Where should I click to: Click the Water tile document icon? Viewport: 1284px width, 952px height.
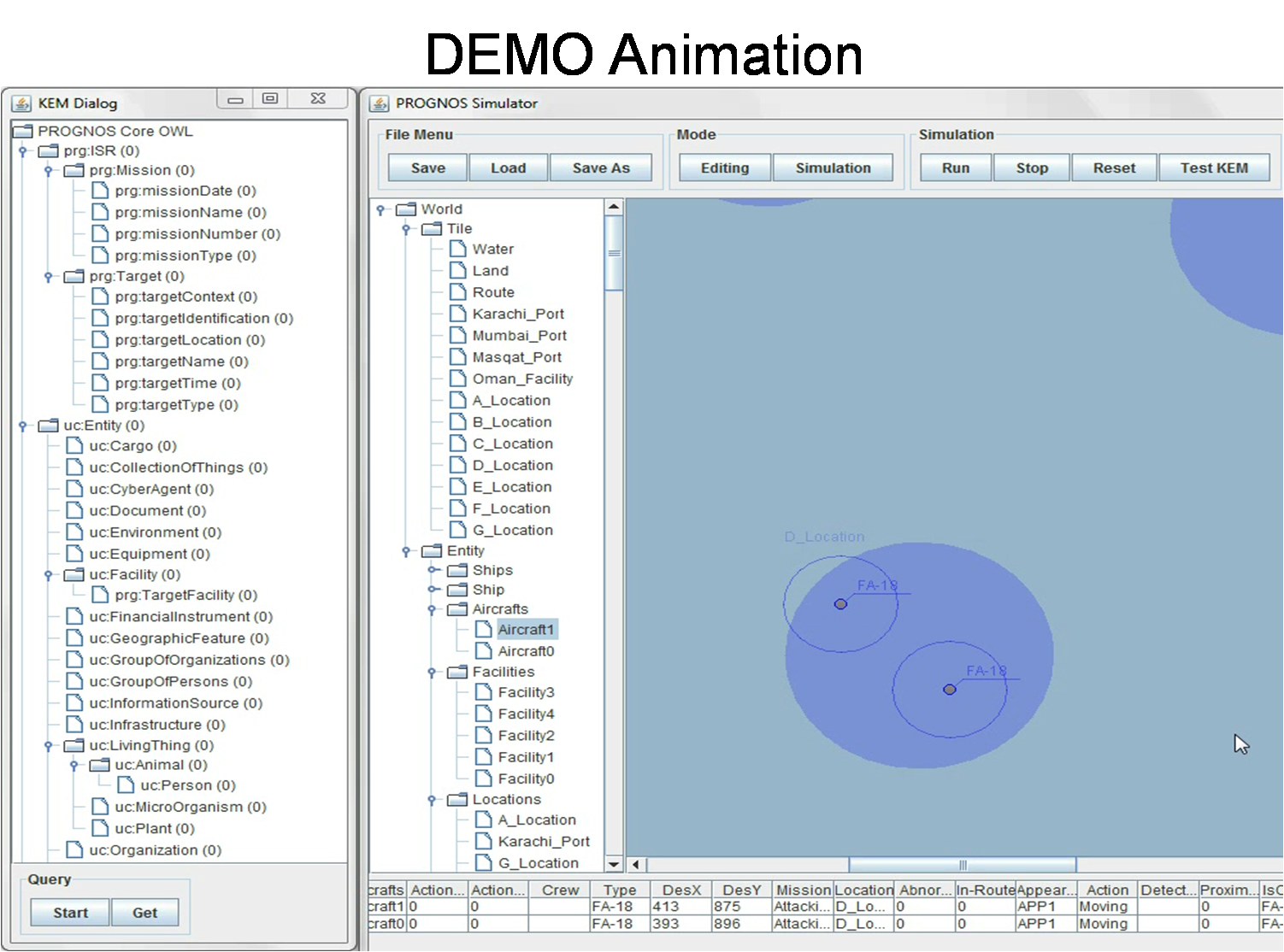point(458,249)
